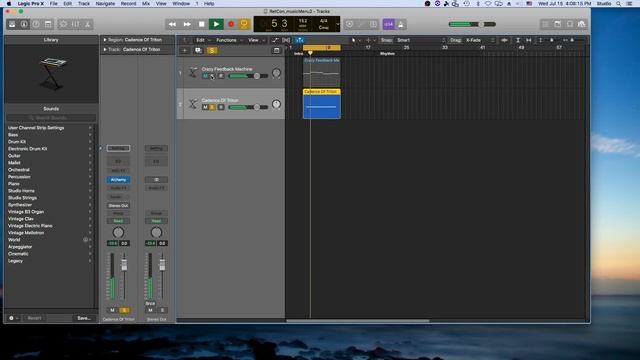The image size is (640, 360).
Task: Solo the Crazy Feedback Machine track
Action: coord(212,76)
